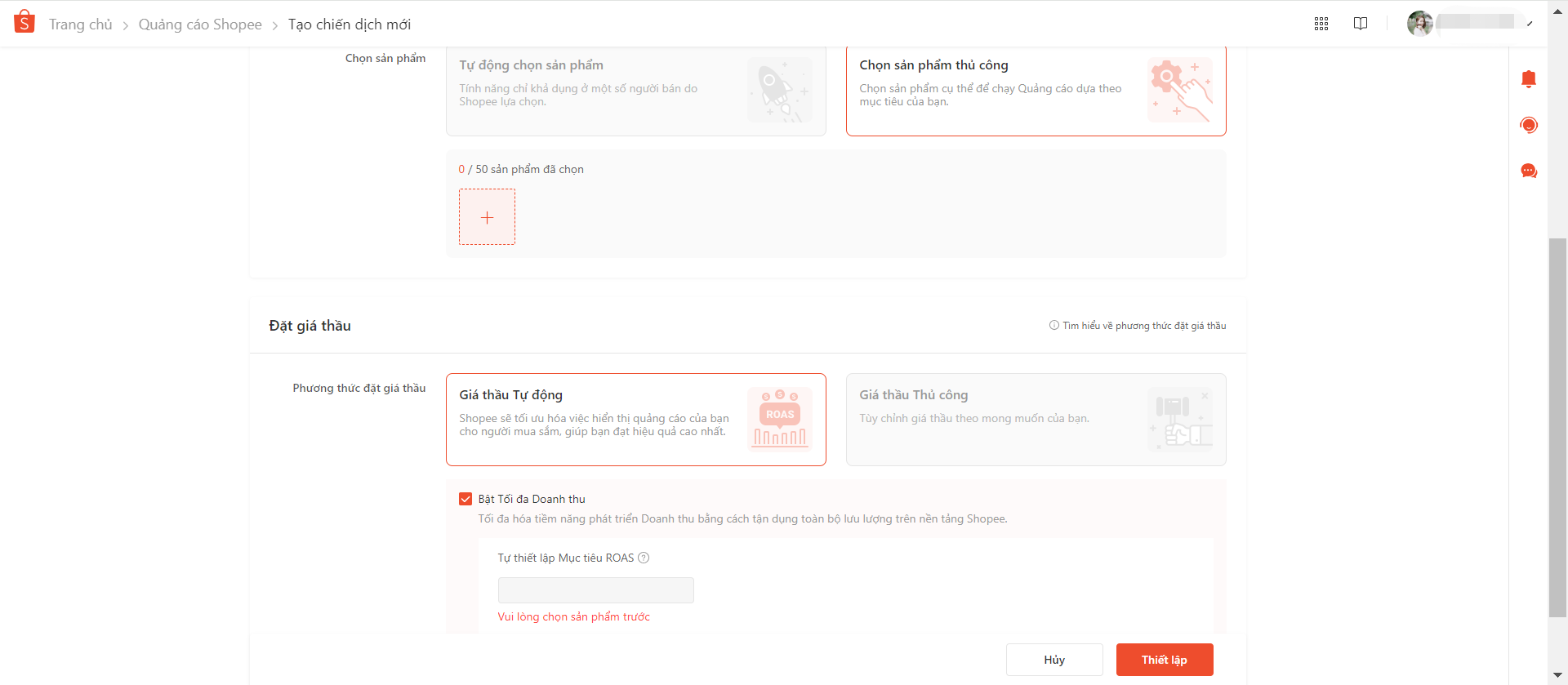Click the scrollbar down arrow
The height and width of the screenshot is (685, 1568).
point(1557,675)
